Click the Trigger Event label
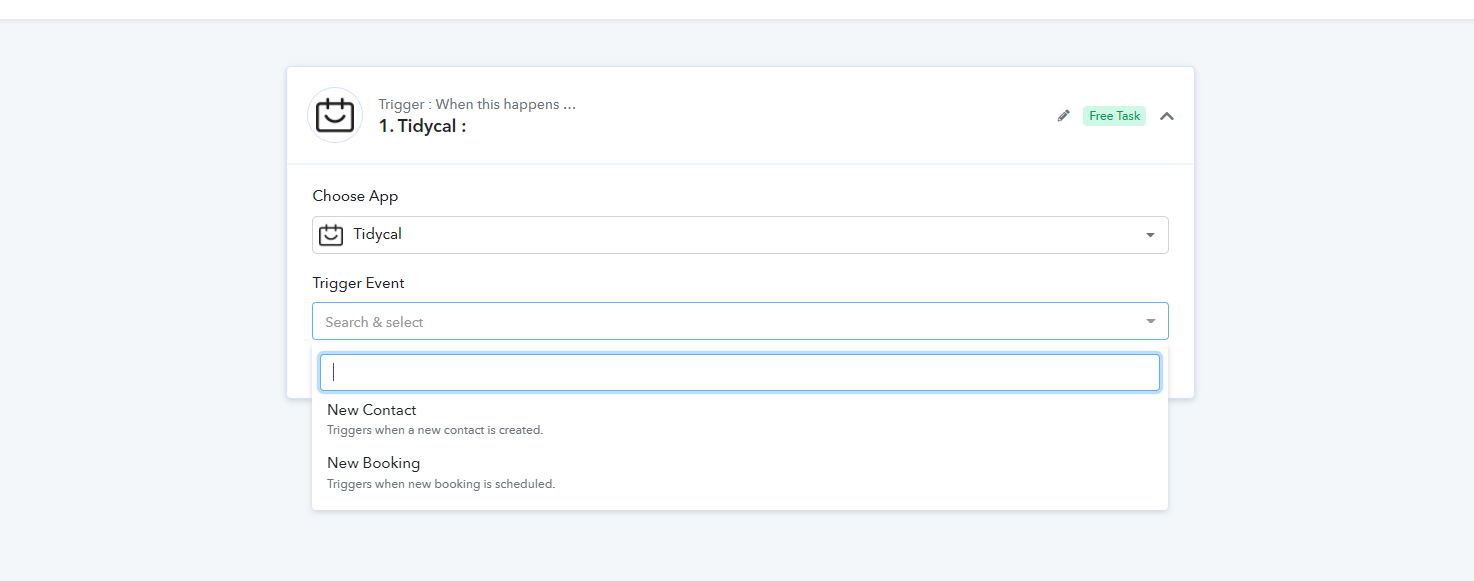 click(x=358, y=283)
